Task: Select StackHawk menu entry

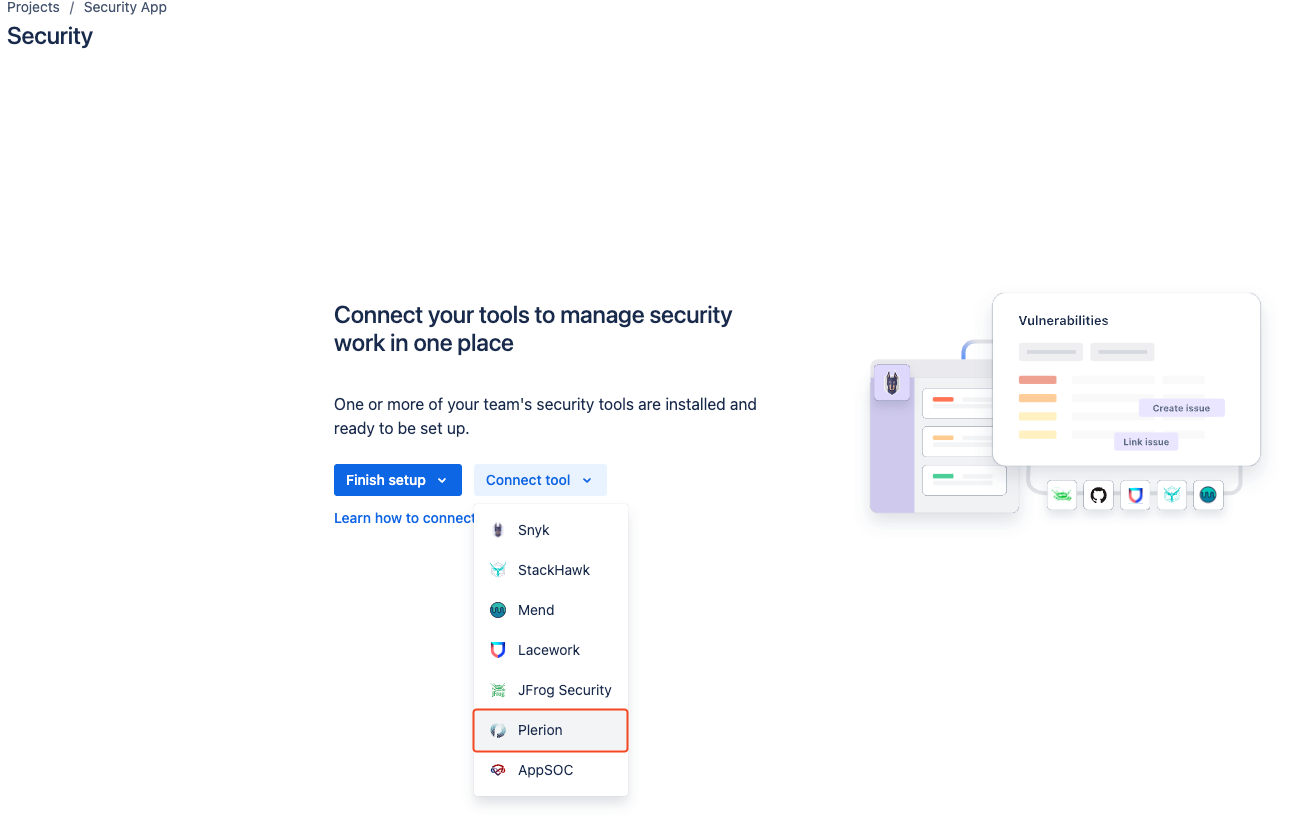Action: pyautogui.click(x=551, y=570)
